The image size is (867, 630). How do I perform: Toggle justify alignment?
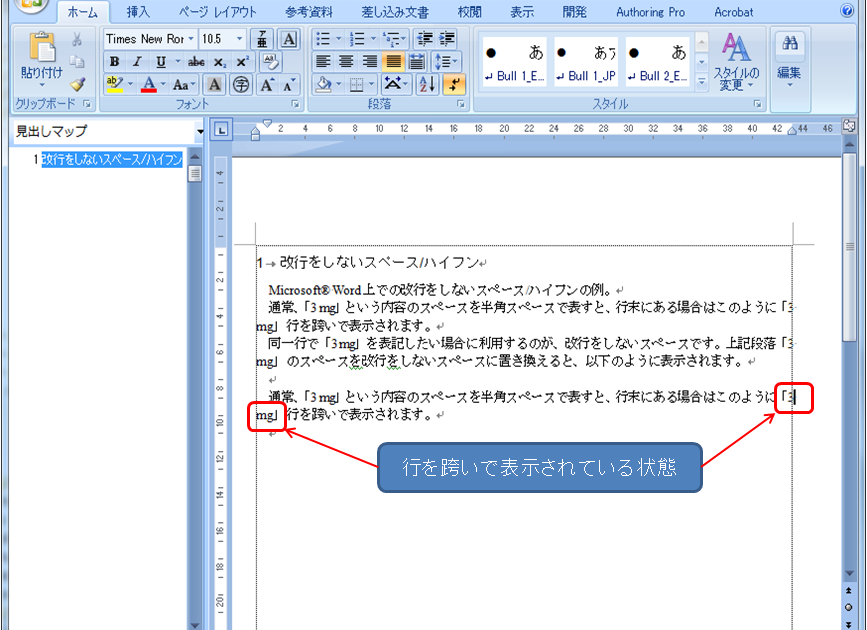[x=393, y=61]
